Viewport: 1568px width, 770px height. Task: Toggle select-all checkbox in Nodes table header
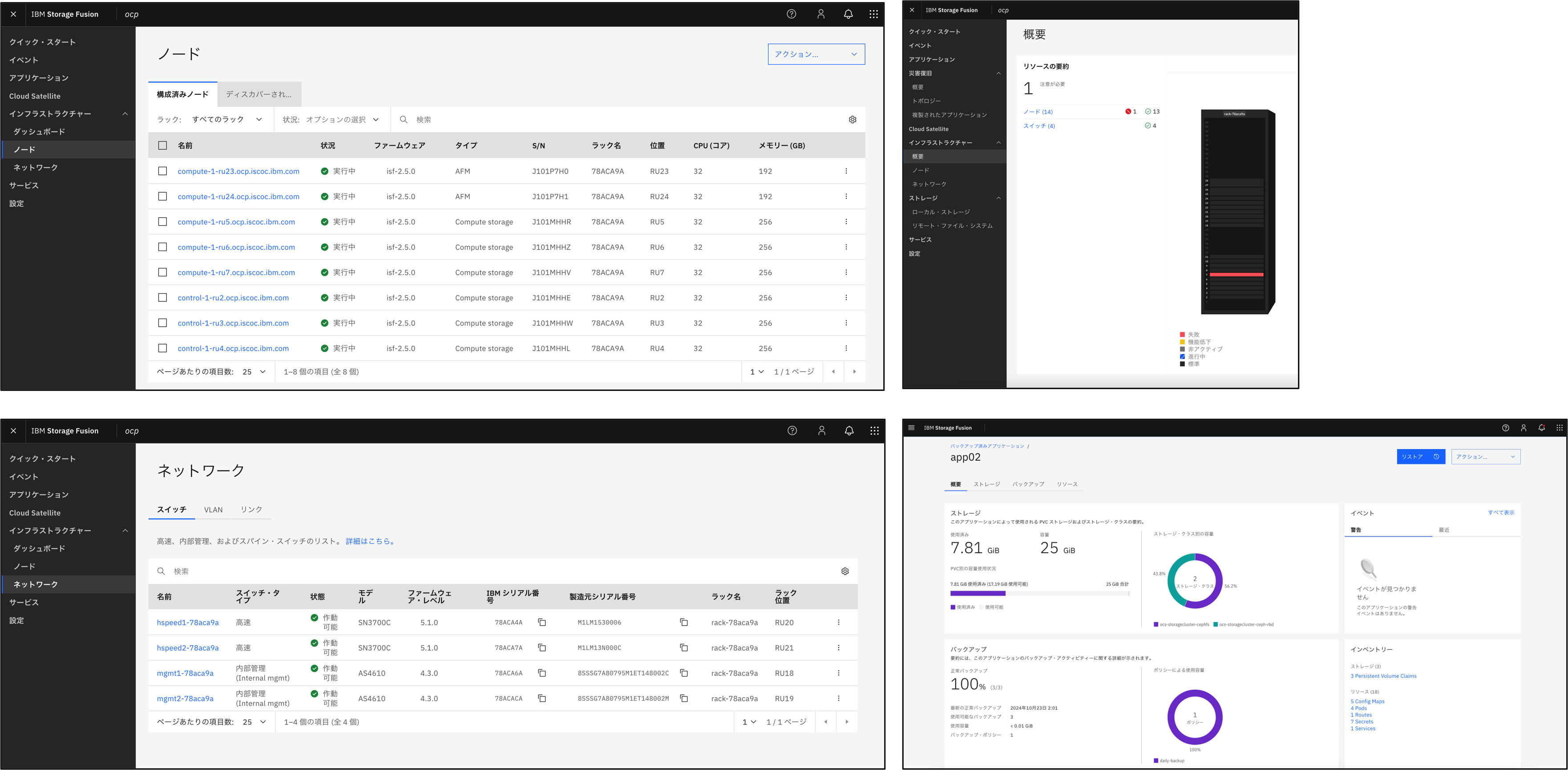pyautogui.click(x=162, y=146)
